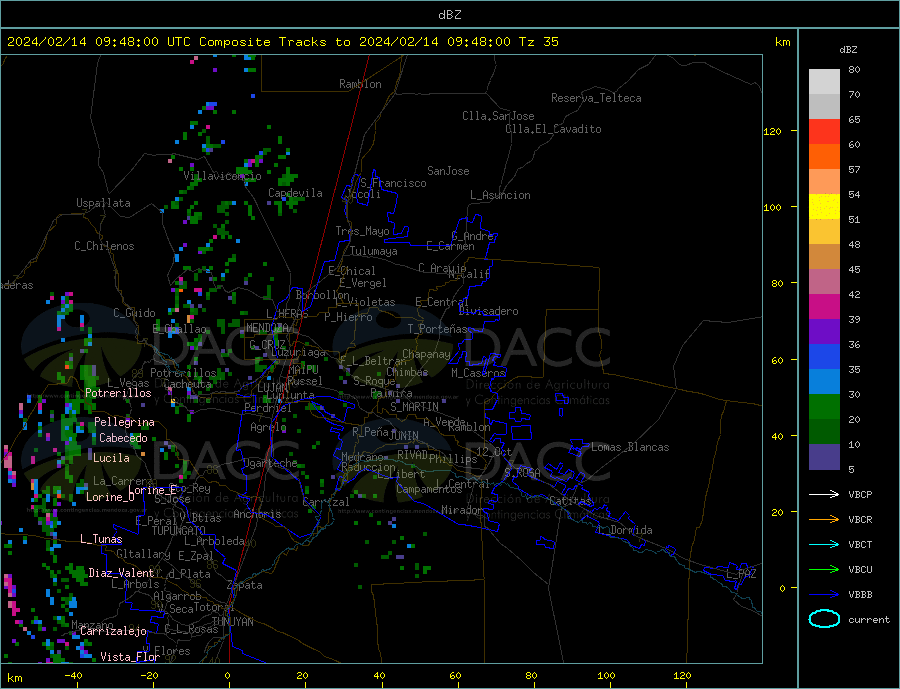Click the Diaz_Valent label
This screenshot has height=689, width=900.
[121, 573]
